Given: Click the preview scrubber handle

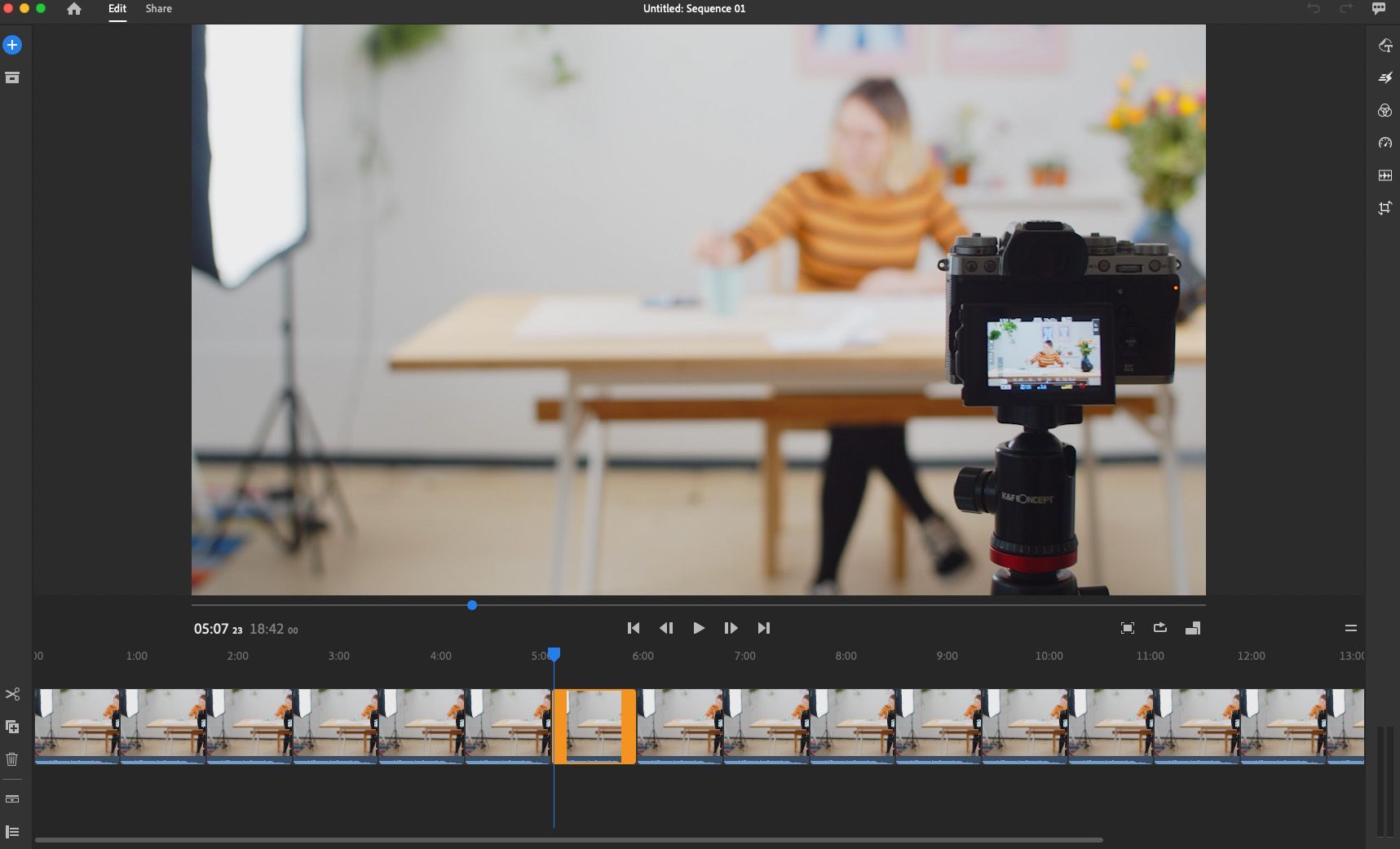Looking at the screenshot, I should coord(472,605).
